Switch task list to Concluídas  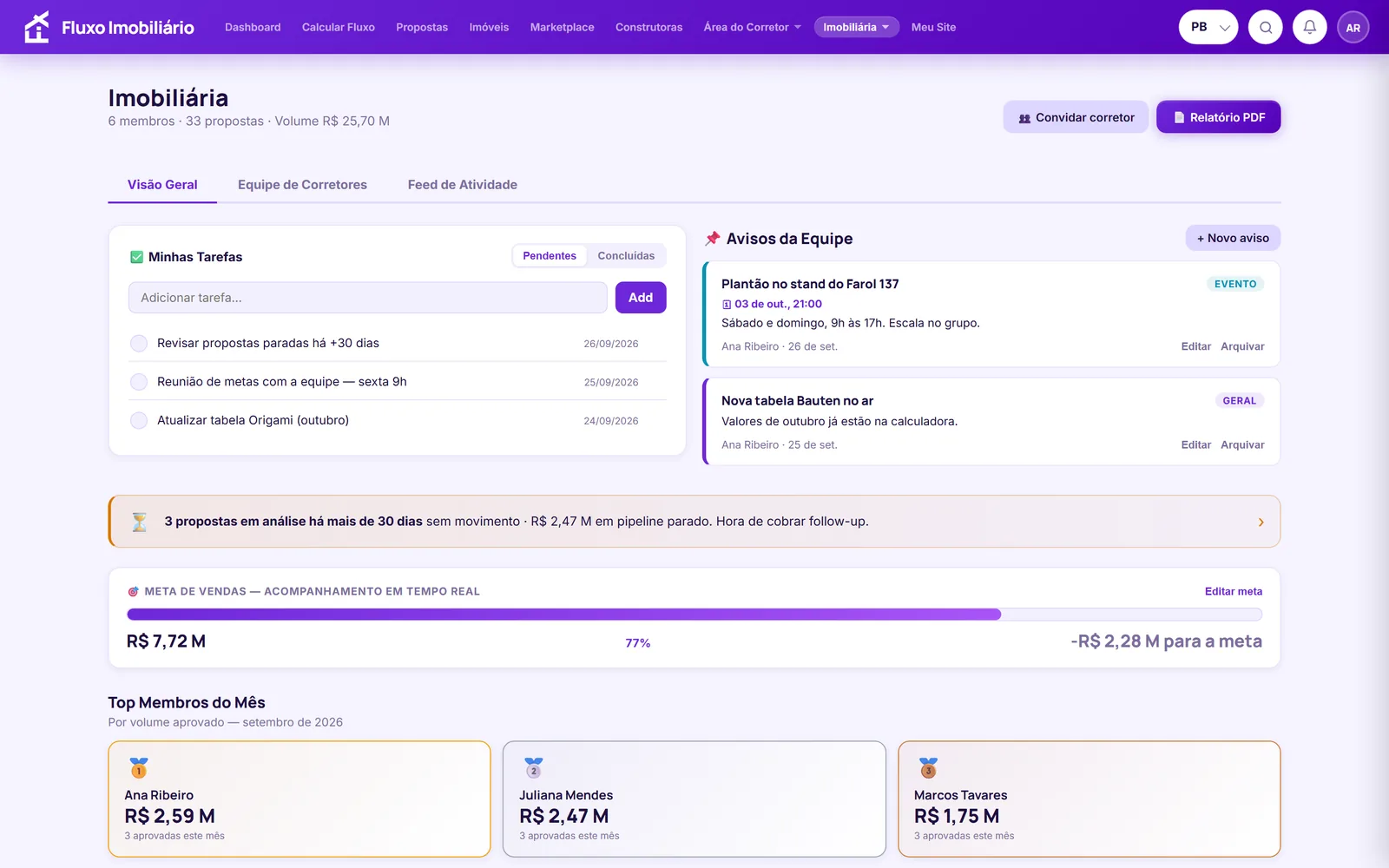pyautogui.click(x=626, y=256)
